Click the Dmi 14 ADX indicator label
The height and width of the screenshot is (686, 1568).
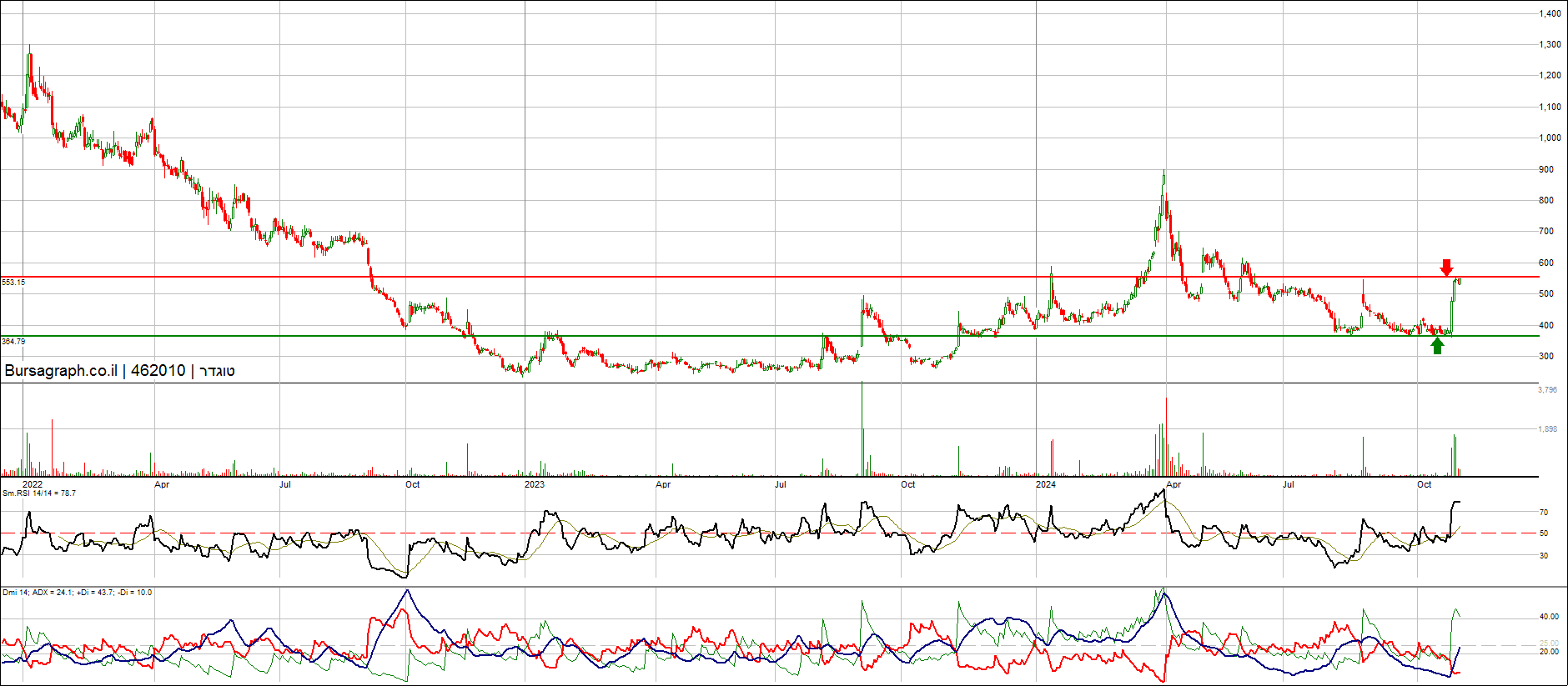(x=77, y=593)
